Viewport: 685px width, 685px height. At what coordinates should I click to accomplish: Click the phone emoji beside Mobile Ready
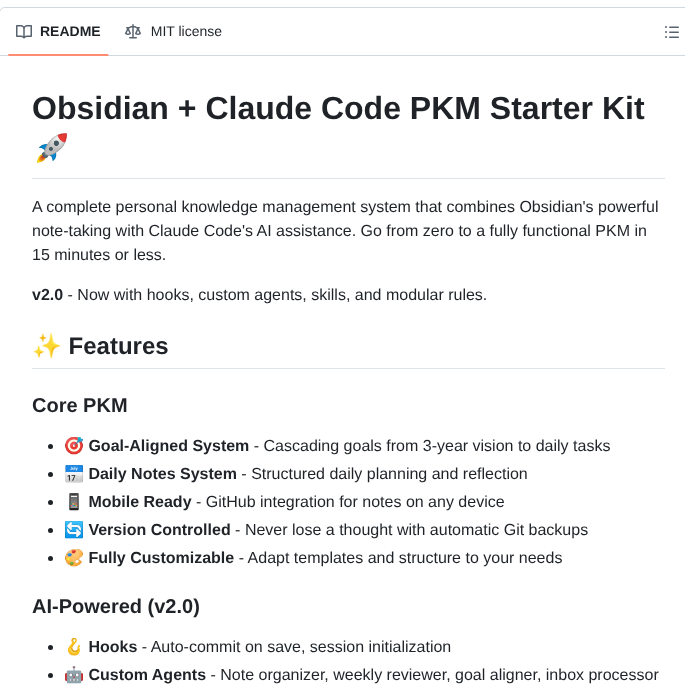[74, 502]
